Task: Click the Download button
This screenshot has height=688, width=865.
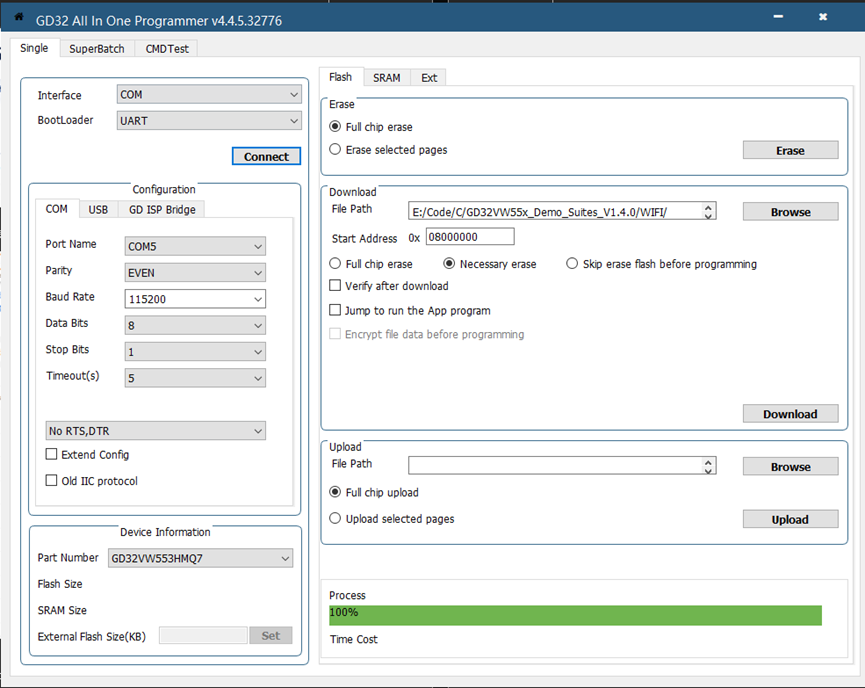Action: tap(790, 414)
